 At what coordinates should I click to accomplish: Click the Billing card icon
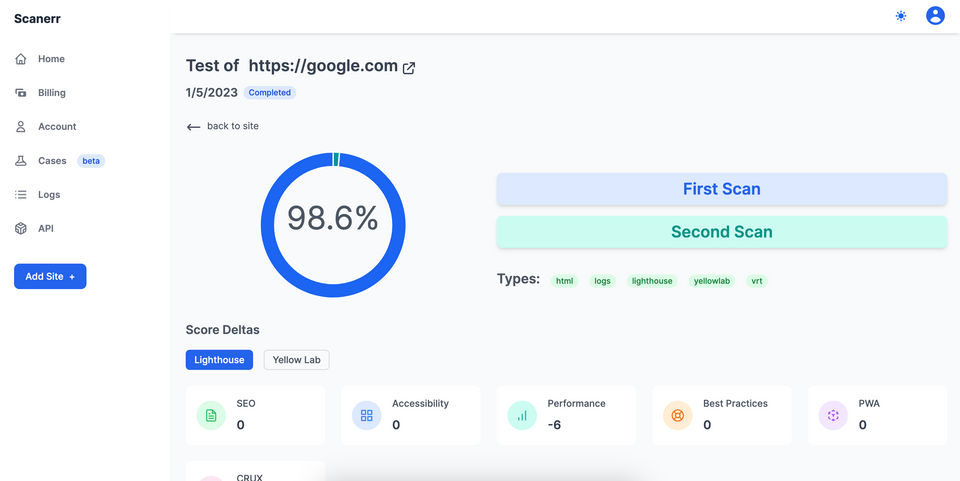tap(21, 92)
